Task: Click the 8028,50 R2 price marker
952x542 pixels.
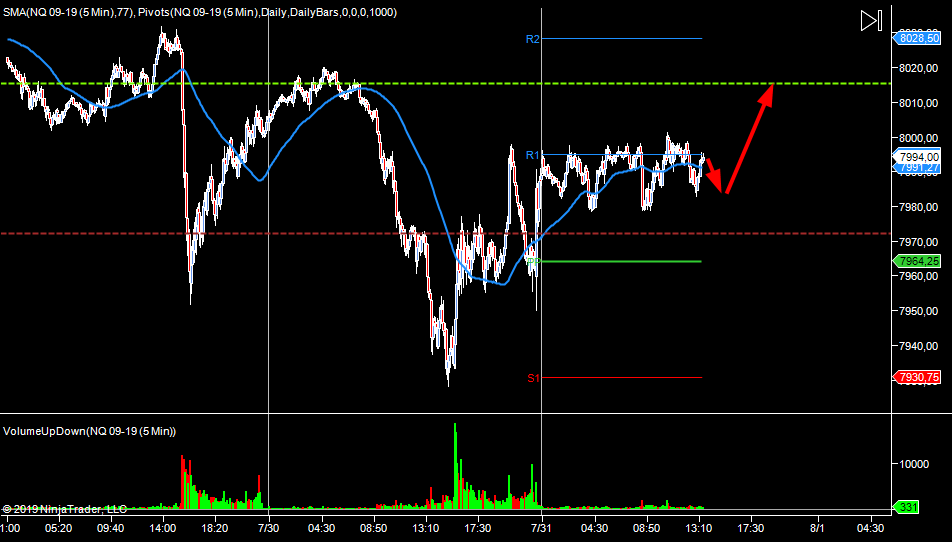Action: [x=917, y=38]
